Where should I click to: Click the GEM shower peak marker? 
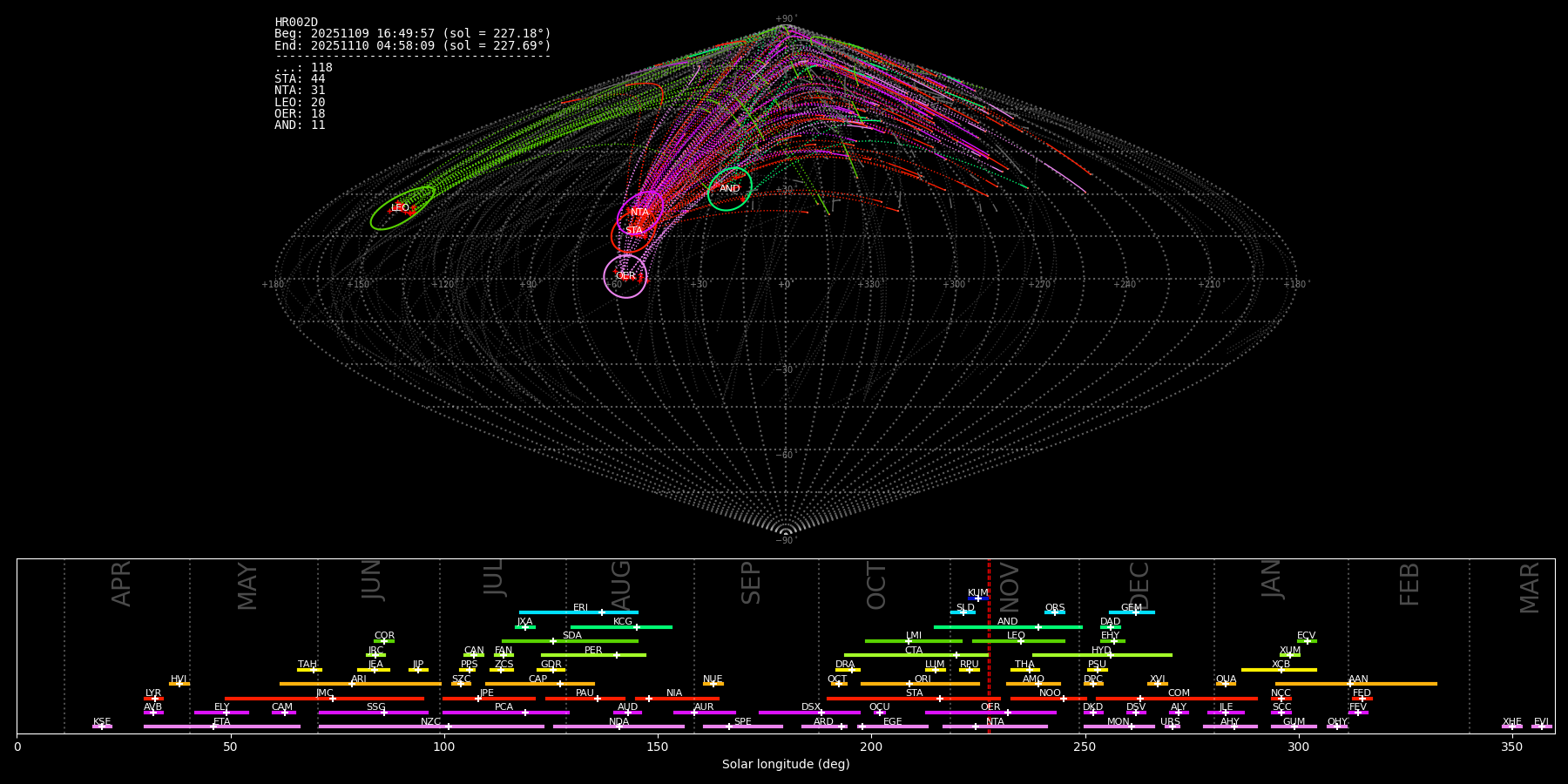click(x=1135, y=612)
